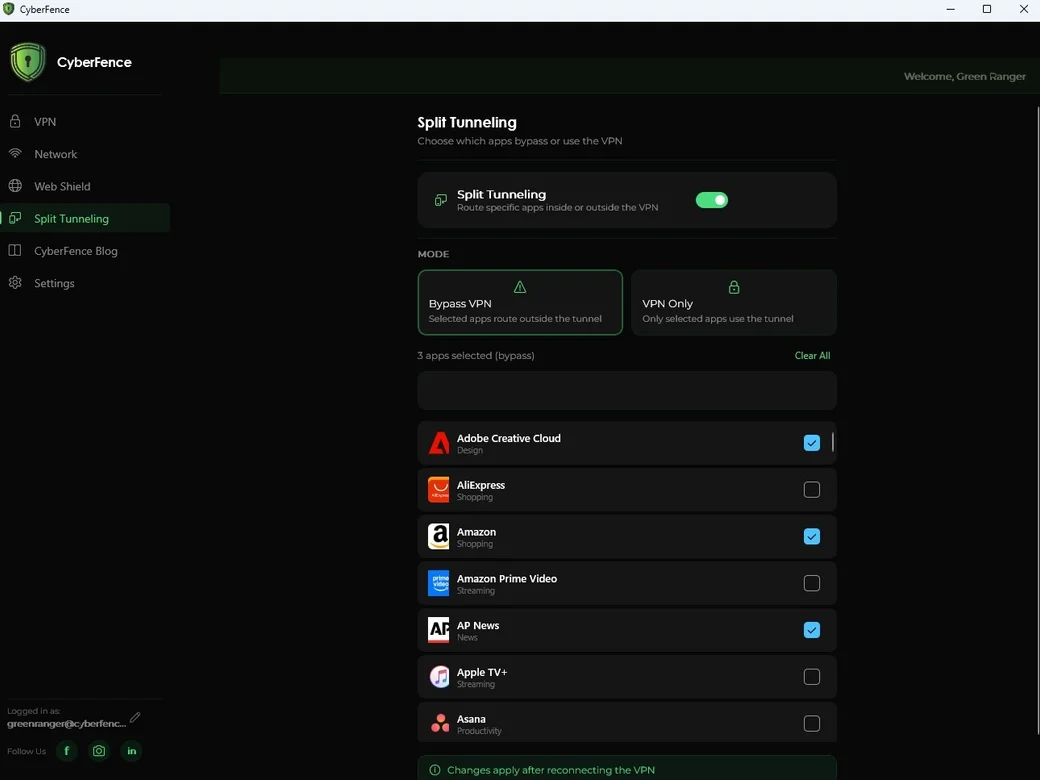
Task: Click the Amazon Prime Video app name
Action: [507, 578]
